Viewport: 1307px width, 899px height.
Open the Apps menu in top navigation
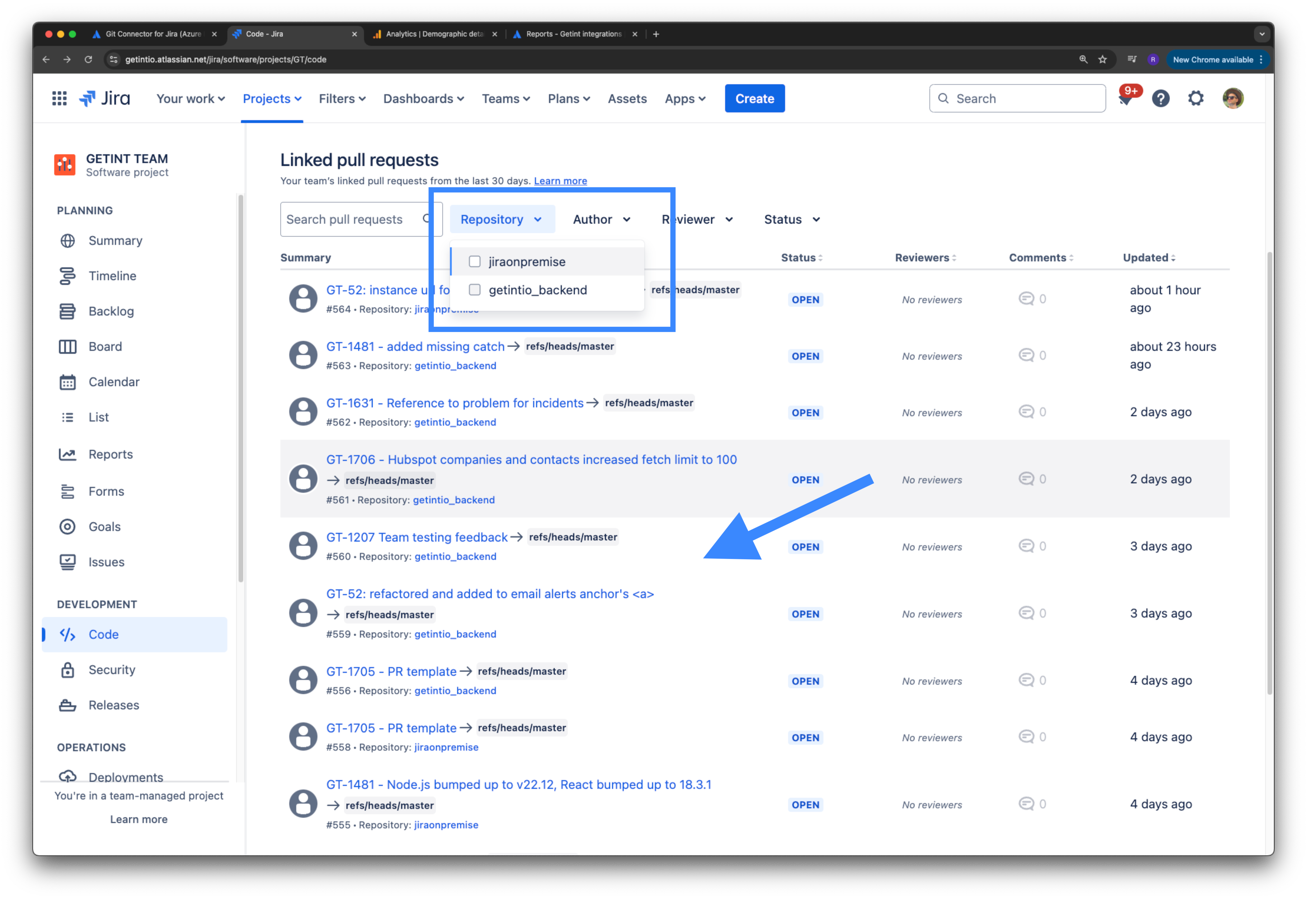coord(685,98)
